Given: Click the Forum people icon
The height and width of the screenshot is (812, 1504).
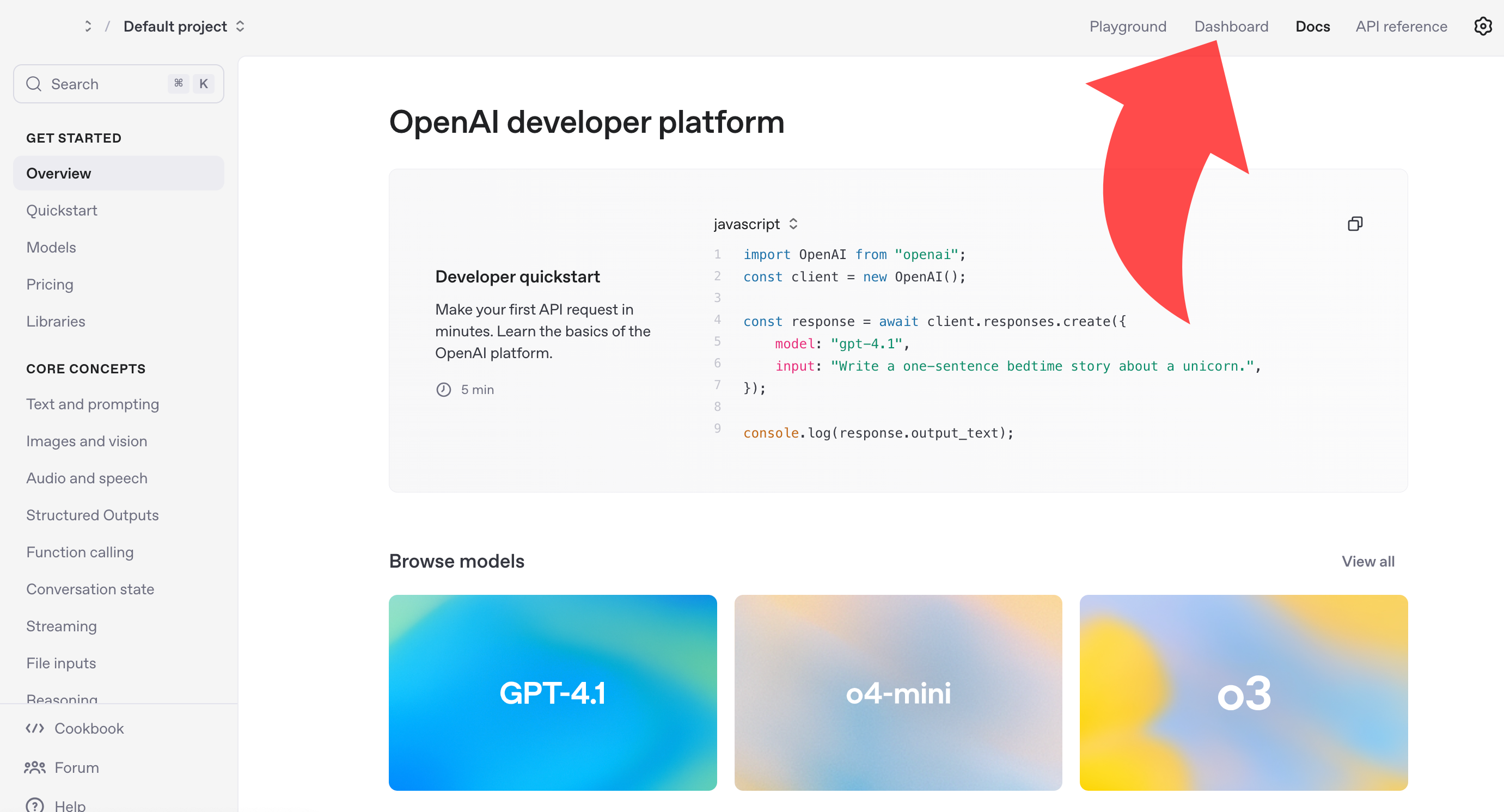Looking at the screenshot, I should 35,767.
